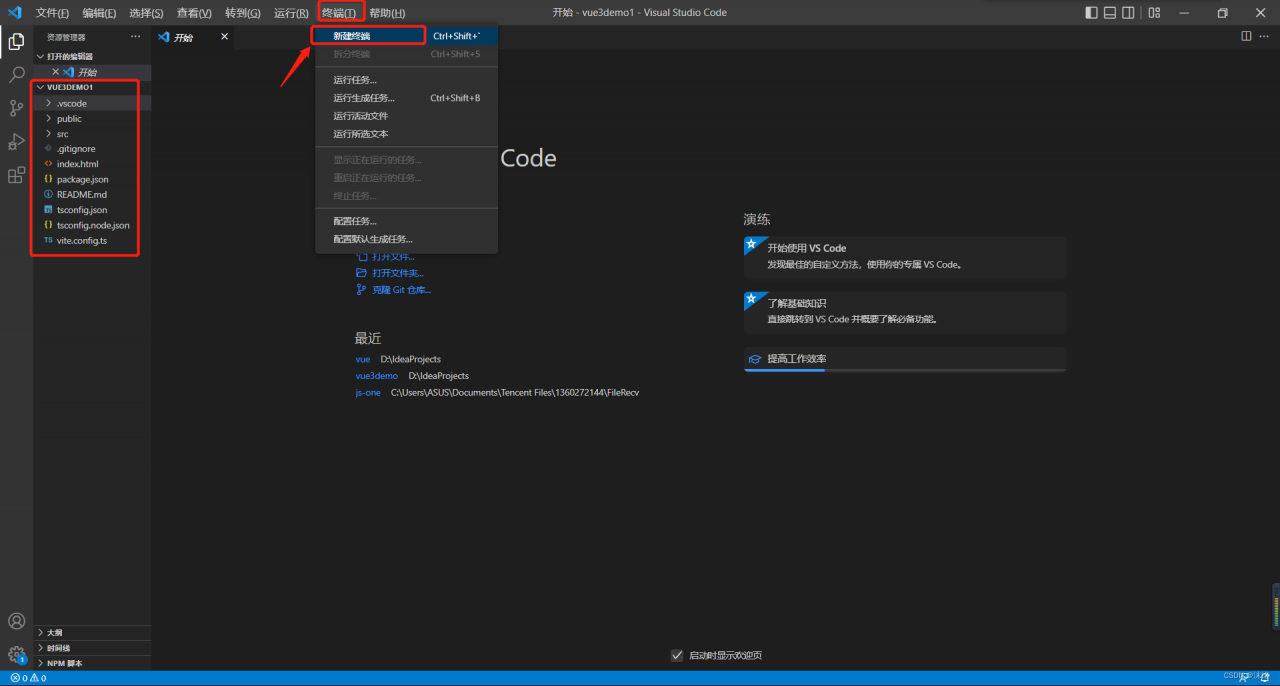Open tsconfig.json file
Screen dimensions: 1280x686
(92, 210)
